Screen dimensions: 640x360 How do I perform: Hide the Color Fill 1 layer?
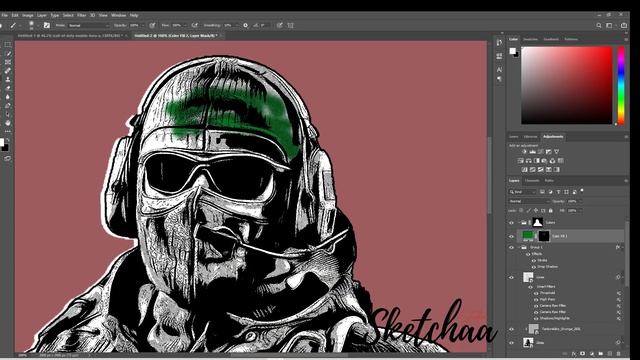click(x=511, y=236)
